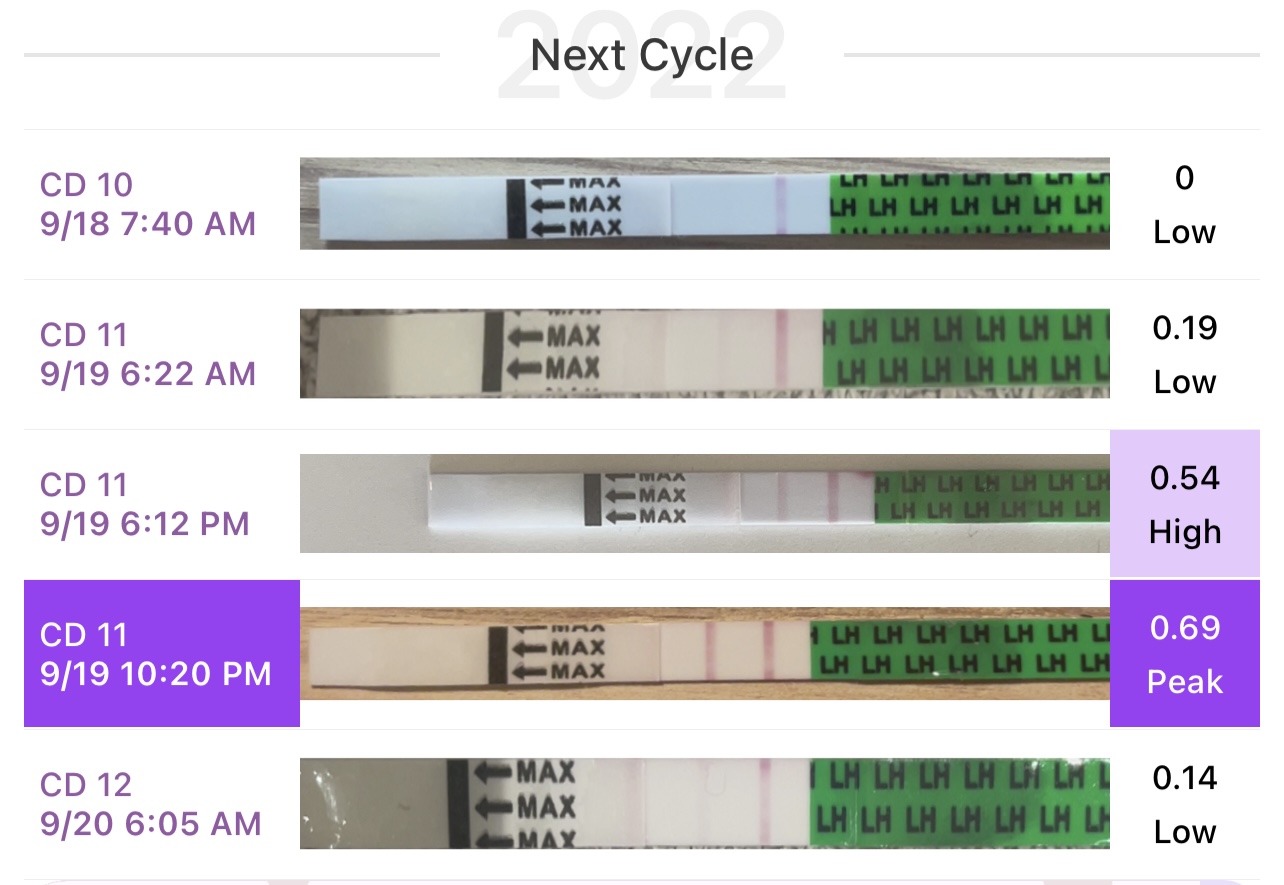Tap the Next Cycle header

click(x=642, y=55)
